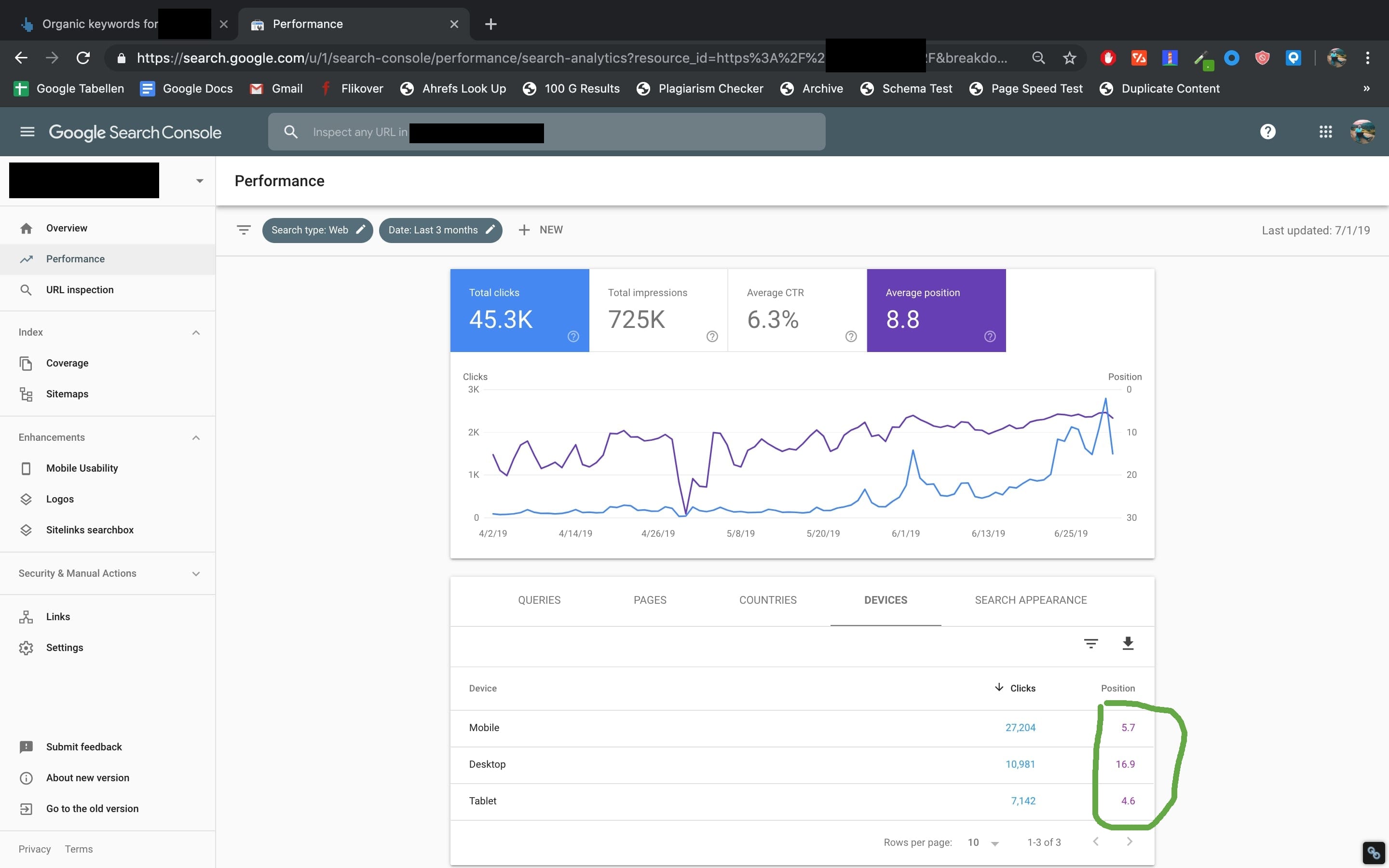Open Mobile Usability report
Image resolution: width=1389 pixels, height=868 pixels.
[x=108, y=468]
